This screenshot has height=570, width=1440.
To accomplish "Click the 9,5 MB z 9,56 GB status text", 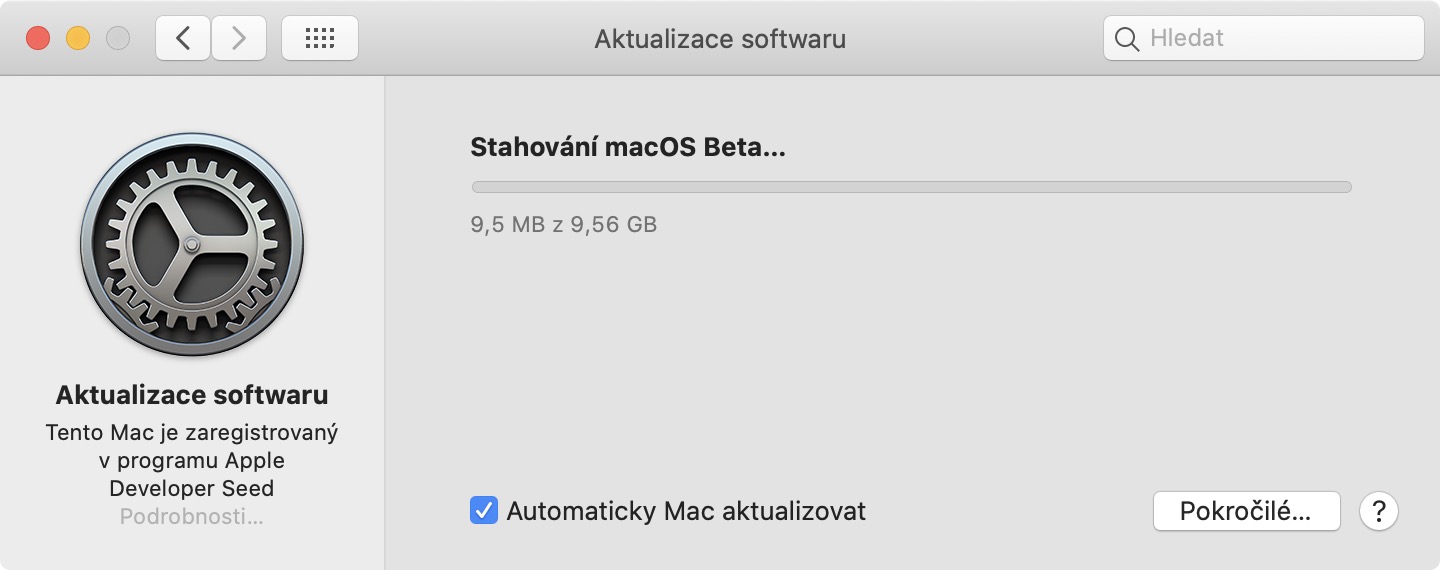I will [564, 224].
